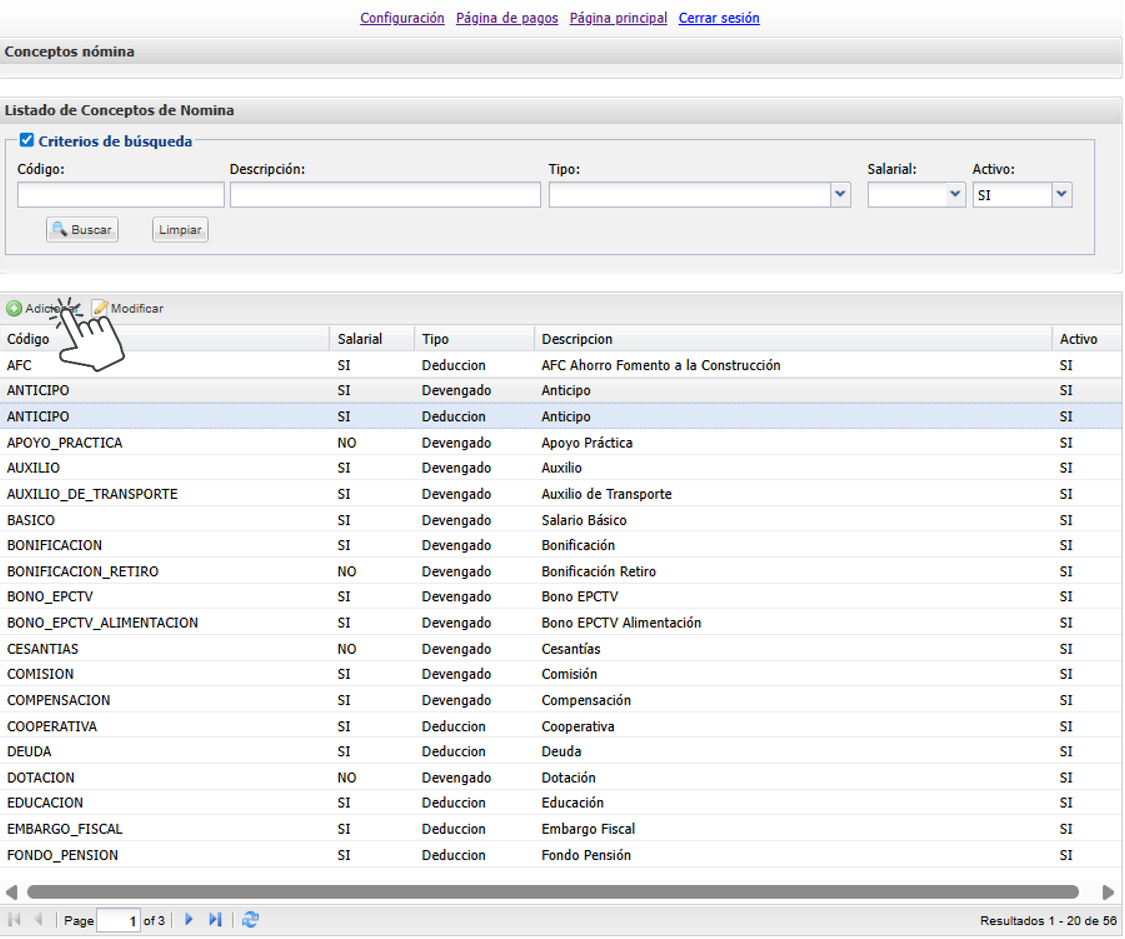The height and width of the screenshot is (939, 1125).
Task: Open the Tipo dropdown
Action: click(840, 196)
